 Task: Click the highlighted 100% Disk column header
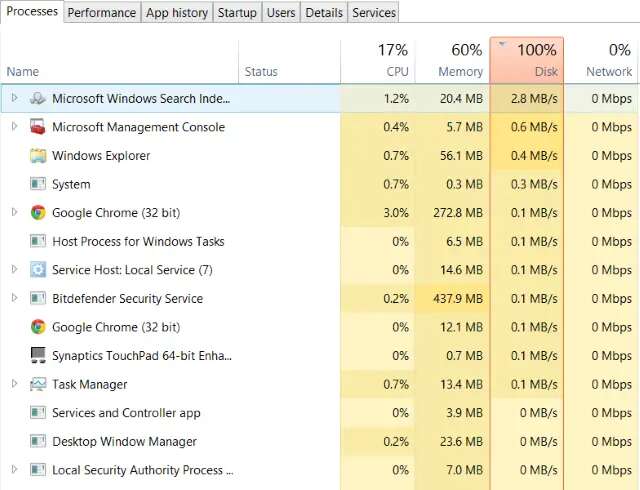[x=527, y=60]
